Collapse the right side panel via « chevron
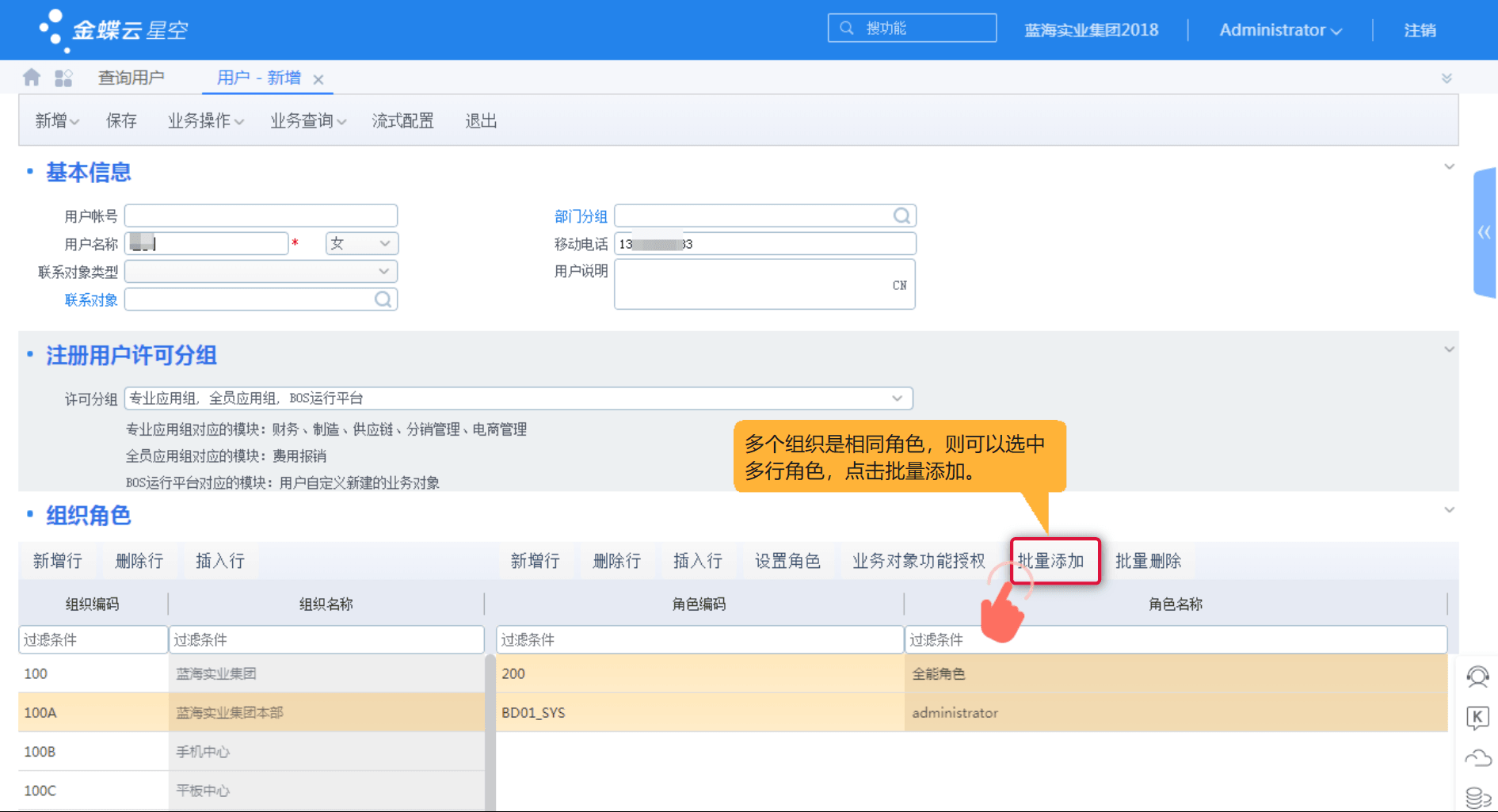The image size is (1498, 812). pyautogui.click(x=1485, y=232)
